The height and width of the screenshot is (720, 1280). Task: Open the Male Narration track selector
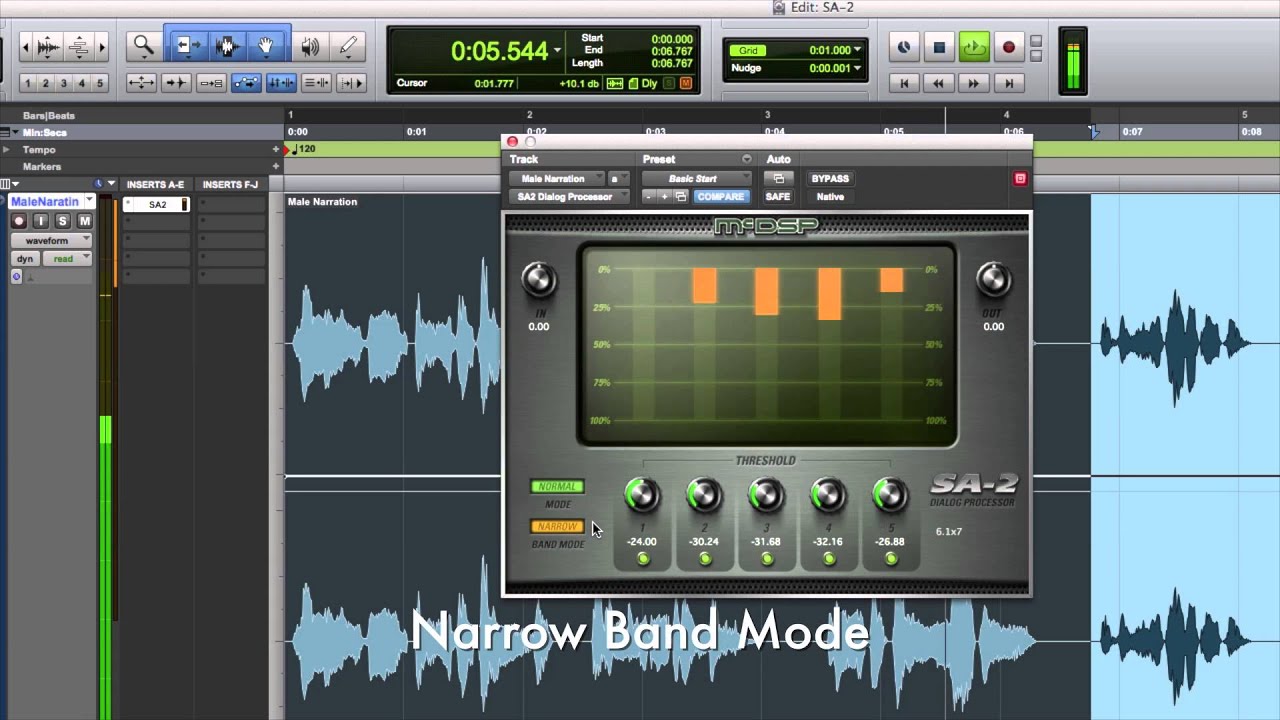coord(557,178)
